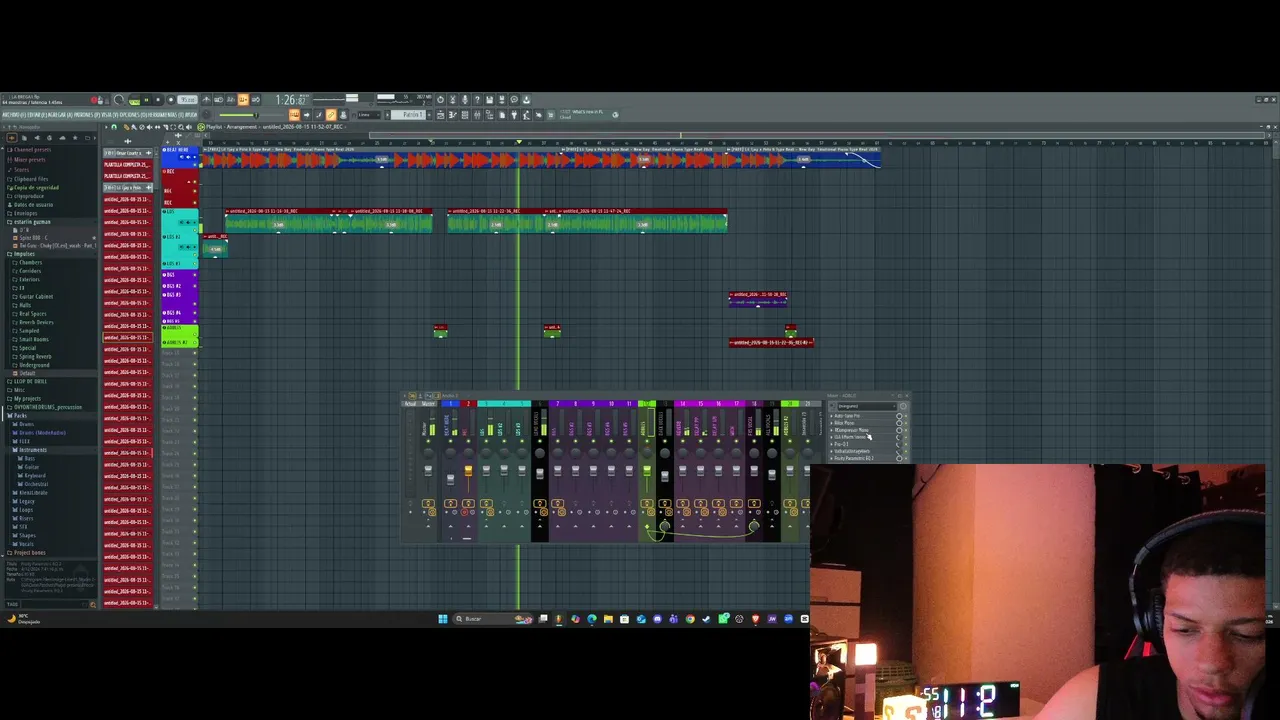
Task: Select the playlist Mute tool
Action: pyautogui.click(x=150, y=127)
